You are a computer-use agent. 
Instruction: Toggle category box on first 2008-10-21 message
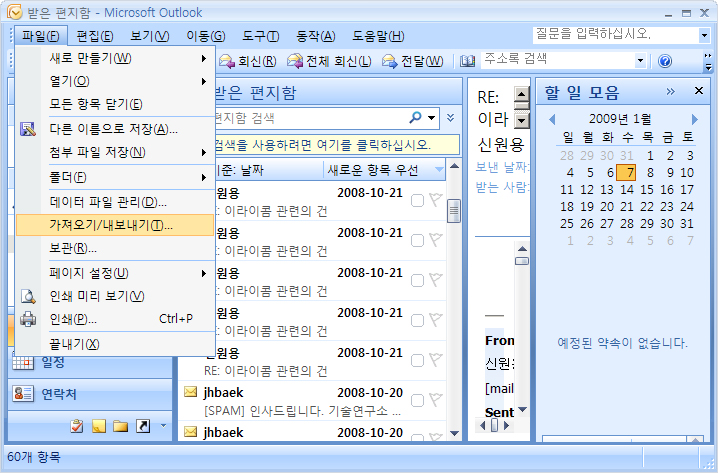(417, 201)
